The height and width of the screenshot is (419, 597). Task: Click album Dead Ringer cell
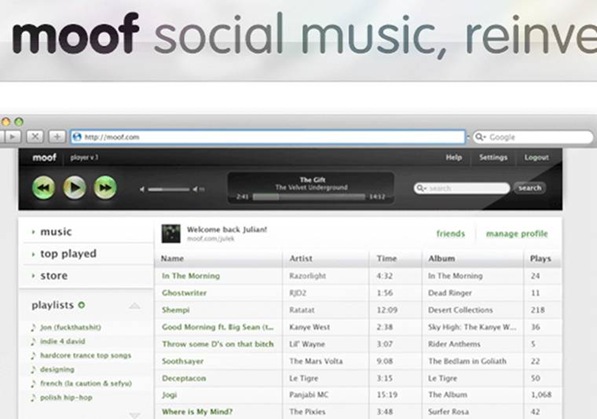tap(450, 293)
